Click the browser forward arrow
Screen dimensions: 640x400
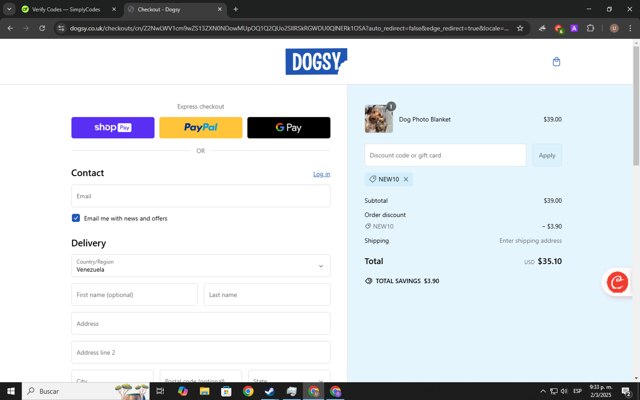(26, 28)
